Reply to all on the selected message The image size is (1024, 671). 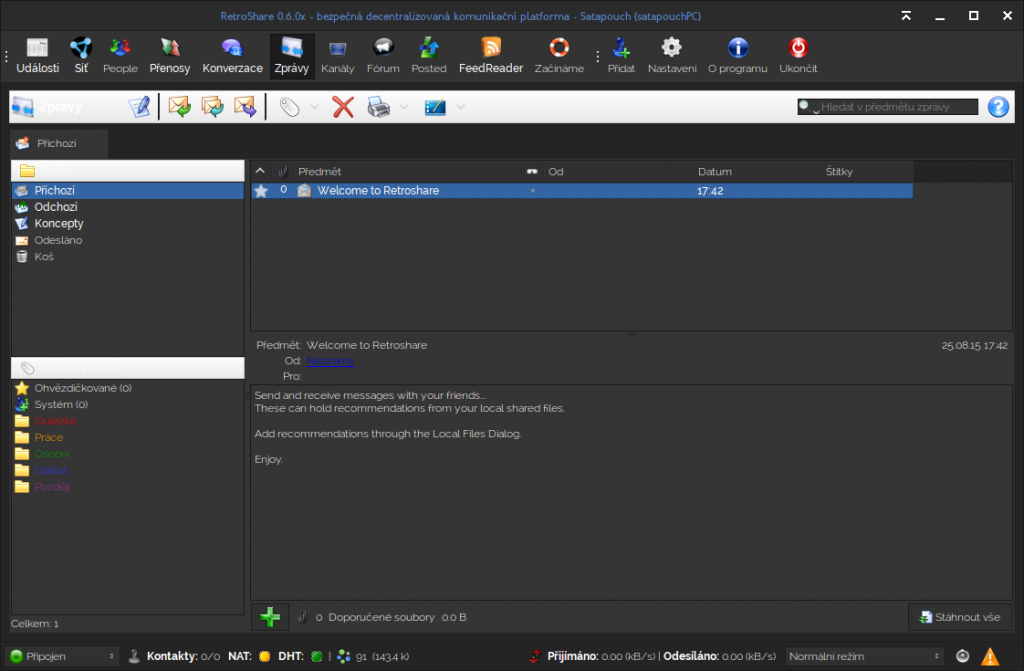[x=212, y=106]
